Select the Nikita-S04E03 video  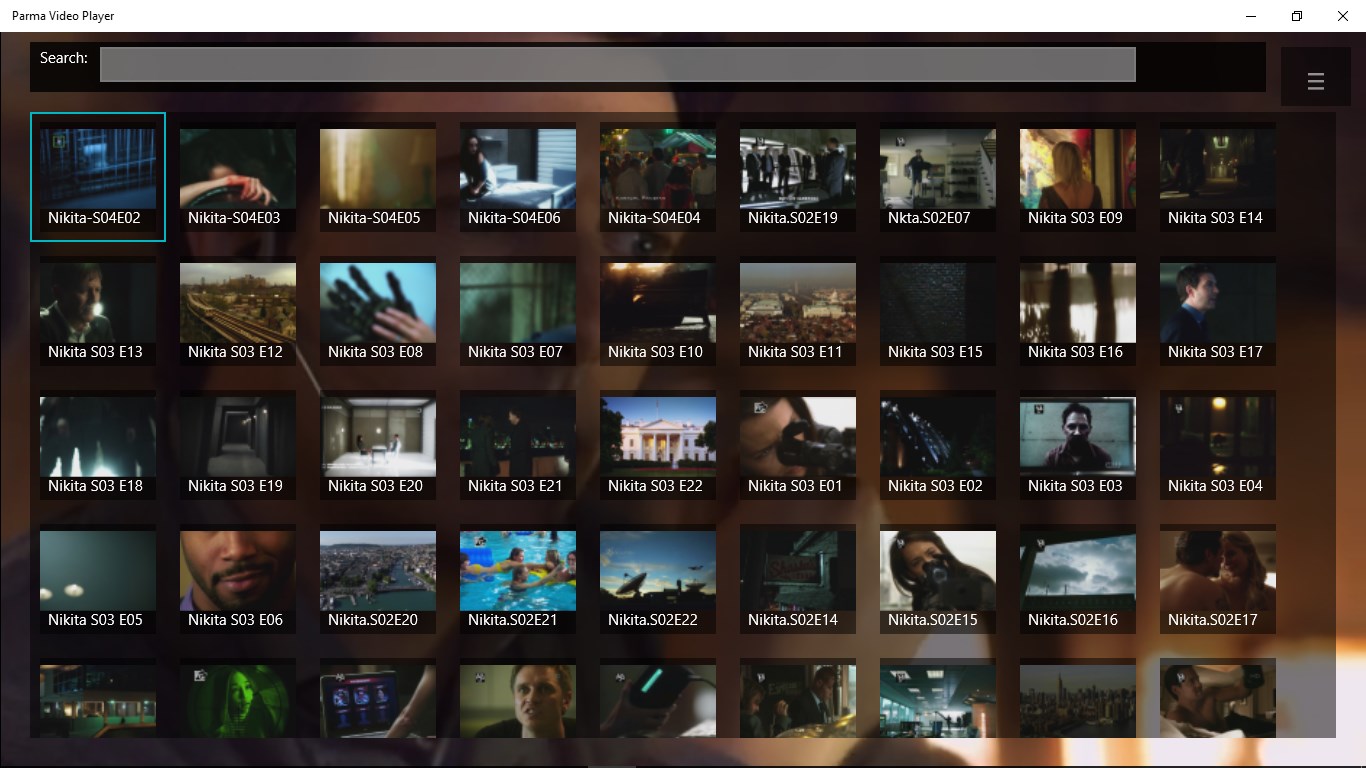[x=238, y=177]
